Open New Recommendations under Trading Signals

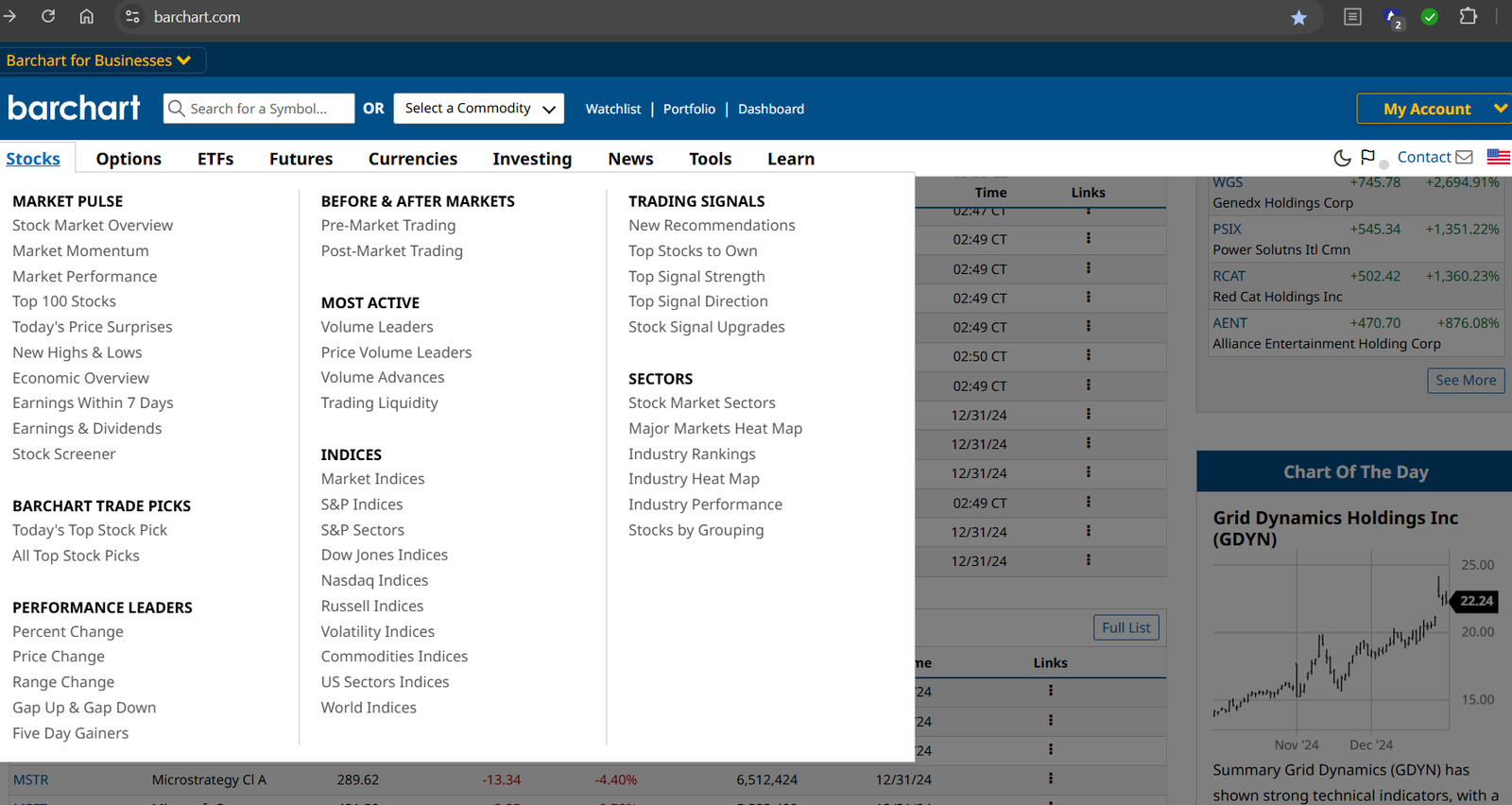click(712, 225)
